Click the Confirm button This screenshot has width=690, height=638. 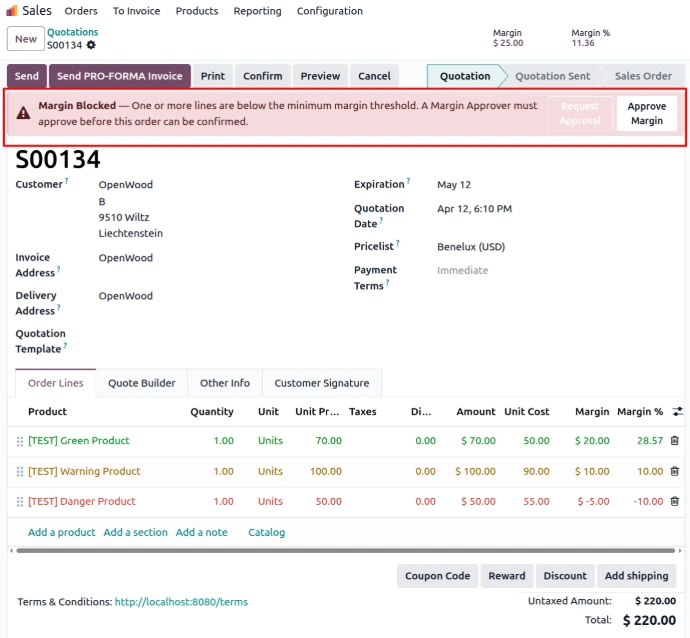(262, 76)
